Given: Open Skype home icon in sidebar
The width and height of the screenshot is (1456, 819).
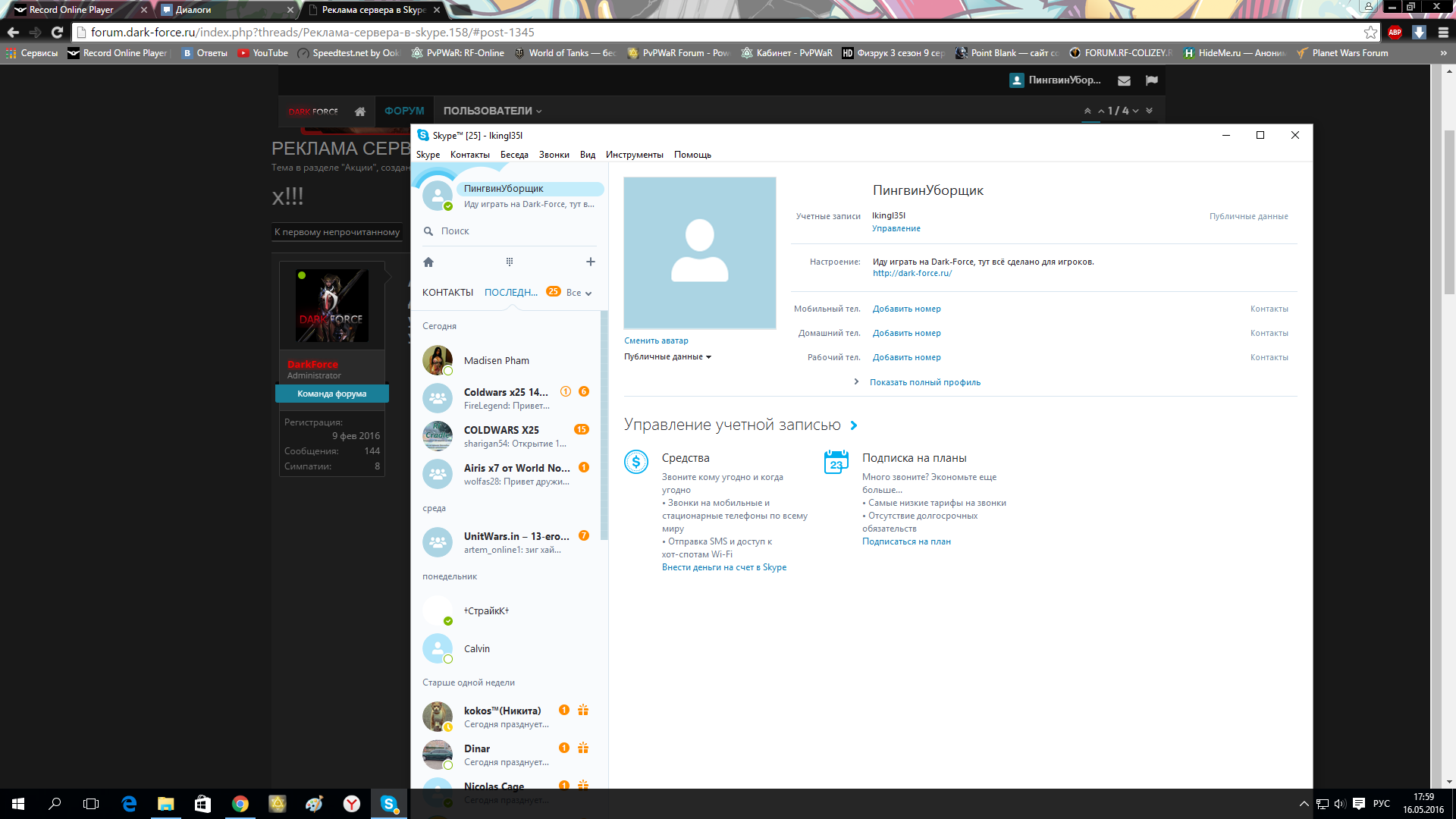Looking at the screenshot, I should 428,262.
